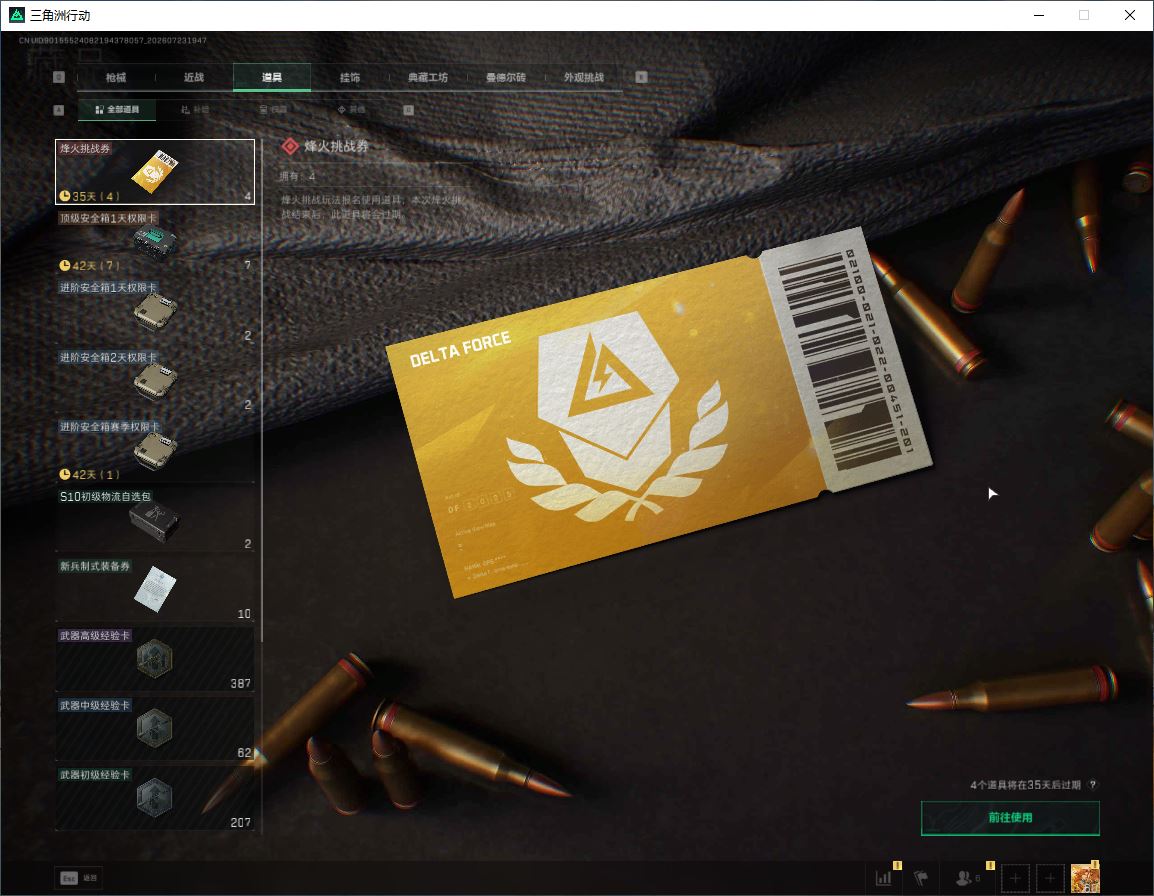Select the 新兵制式装备券 item
1154x896 pixels.
(x=155, y=590)
